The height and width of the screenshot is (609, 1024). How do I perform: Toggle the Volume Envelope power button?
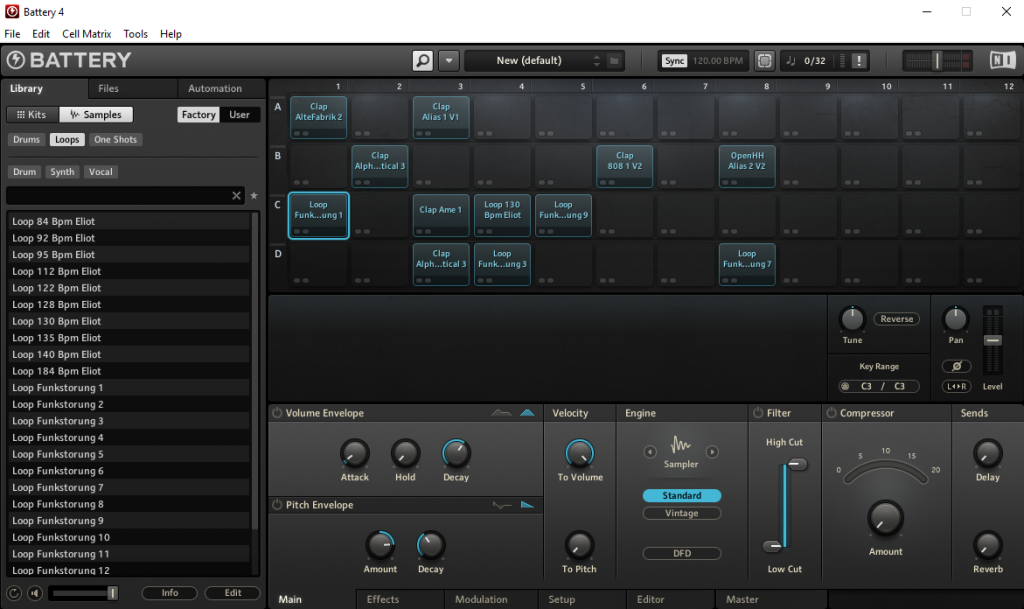[x=277, y=413]
